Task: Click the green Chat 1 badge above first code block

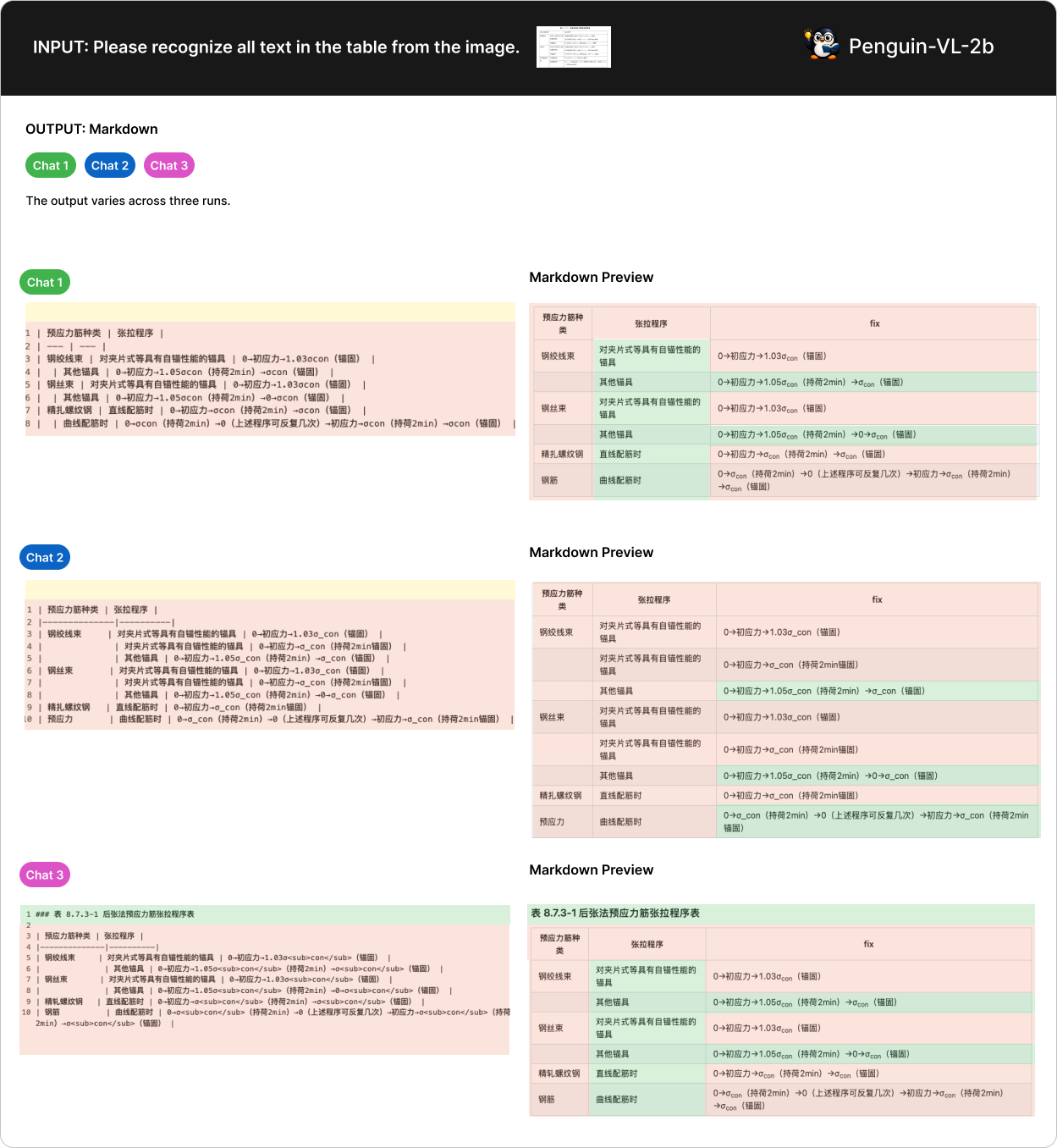Action: [45, 283]
